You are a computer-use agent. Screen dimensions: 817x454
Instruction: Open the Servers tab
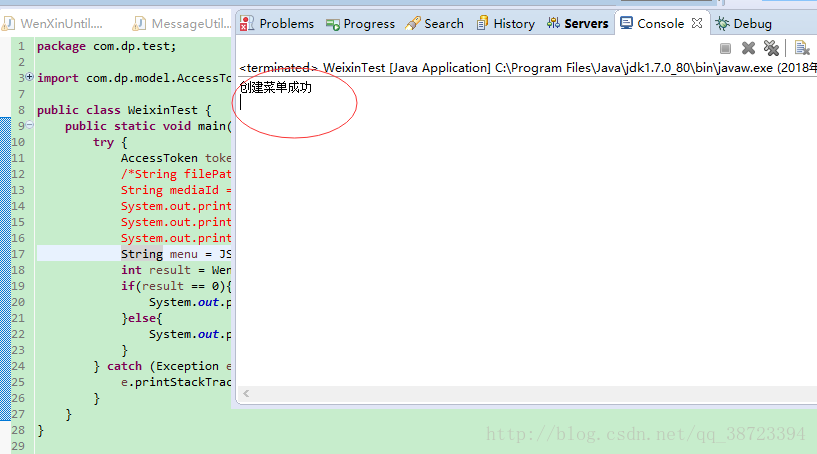[x=577, y=23]
